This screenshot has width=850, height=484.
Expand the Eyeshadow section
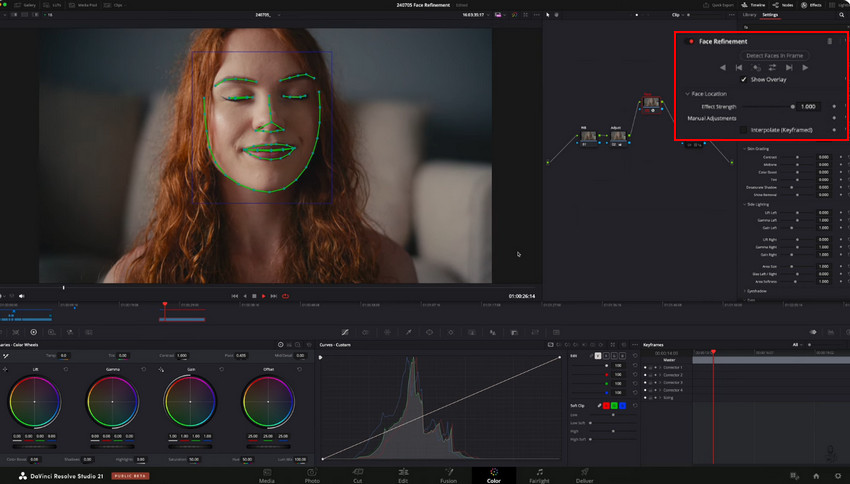pos(745,291)
